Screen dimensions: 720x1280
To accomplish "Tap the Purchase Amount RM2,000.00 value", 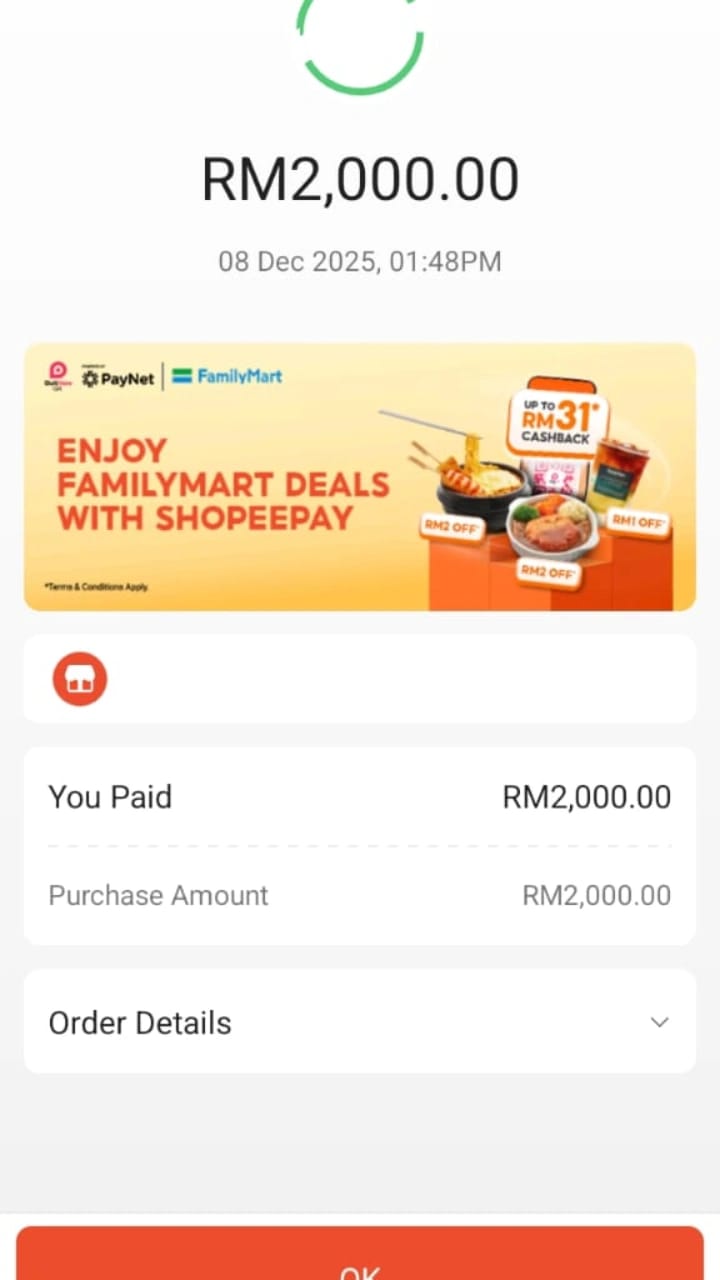I will point(596,895).
